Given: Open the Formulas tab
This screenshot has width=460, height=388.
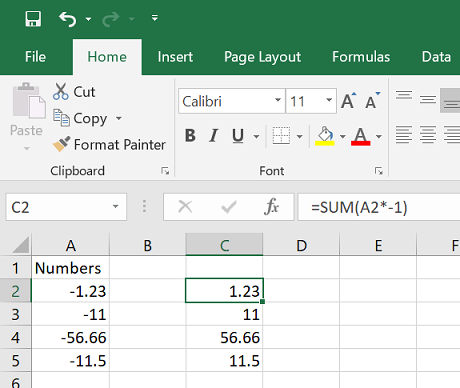Looking at the screenshot, I should 361,57.
